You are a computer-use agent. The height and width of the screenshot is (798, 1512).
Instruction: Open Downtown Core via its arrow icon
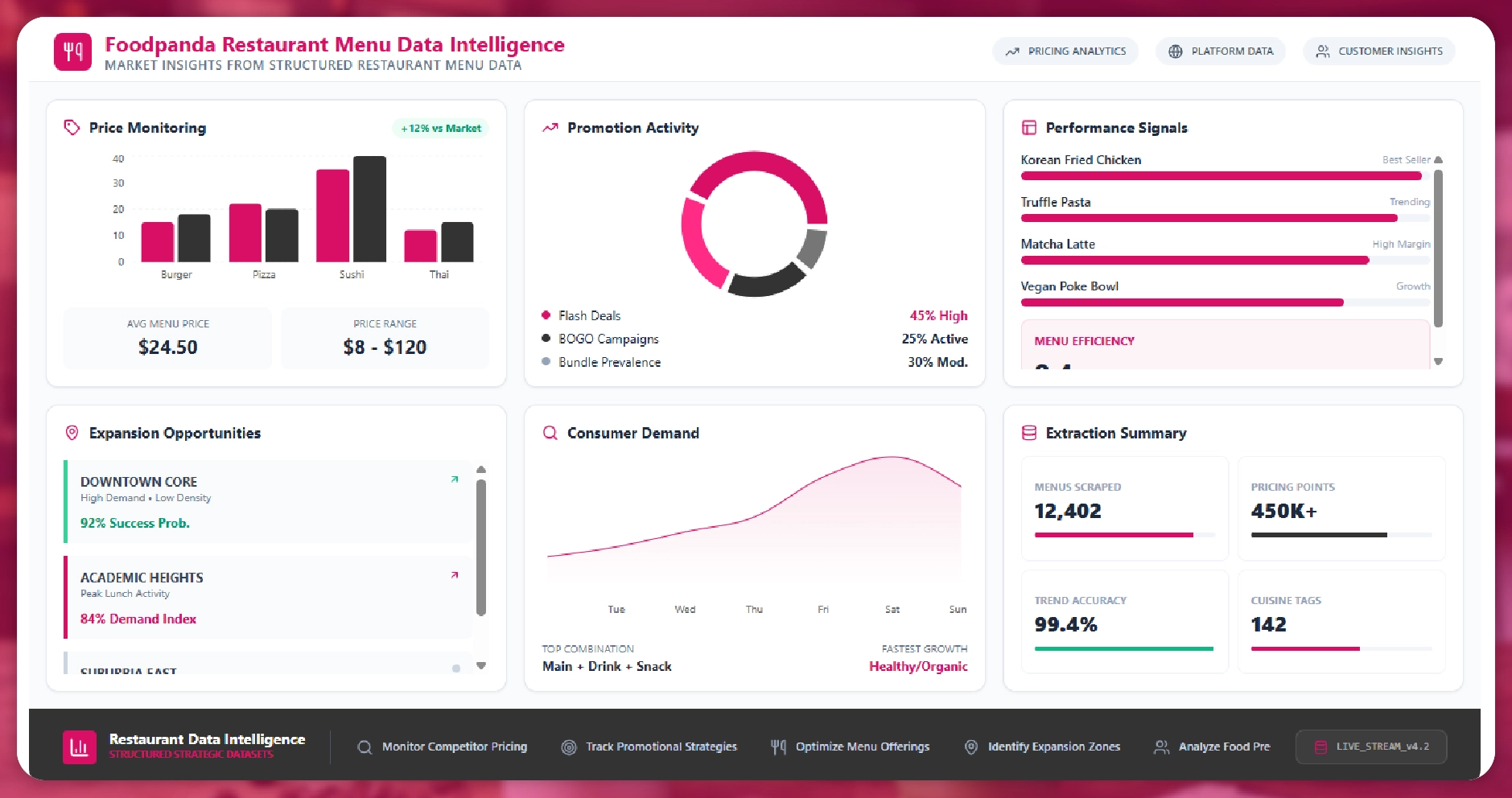(455, 479)
